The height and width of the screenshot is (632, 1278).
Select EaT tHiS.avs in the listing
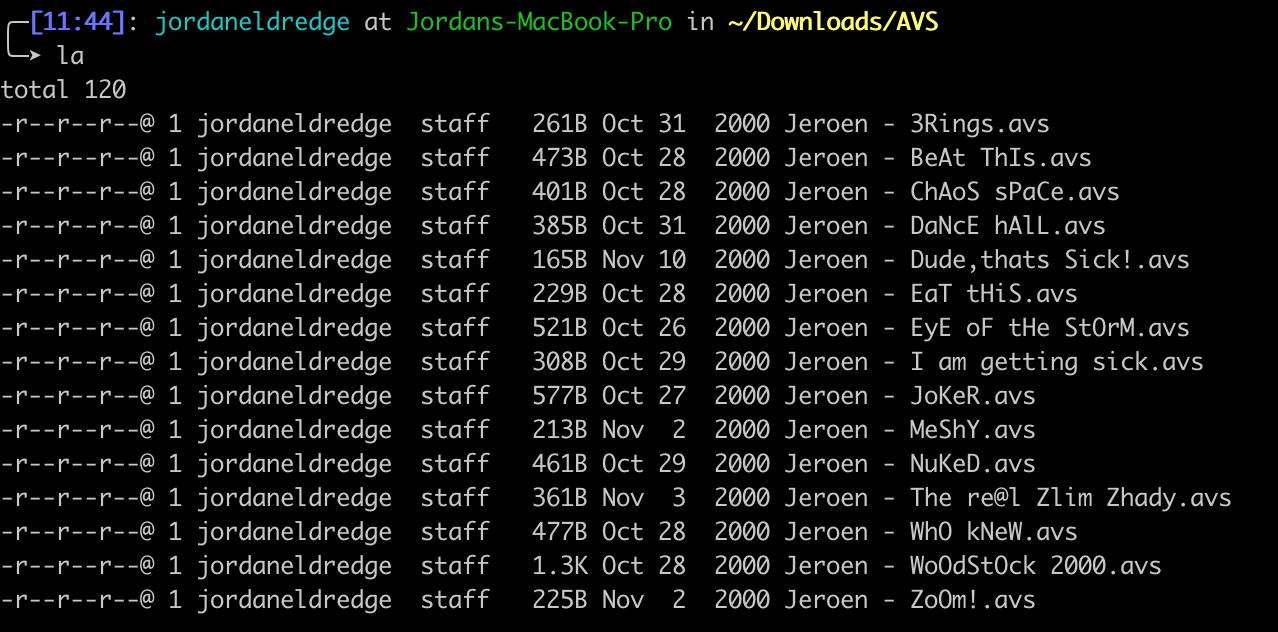click(994, 294)
